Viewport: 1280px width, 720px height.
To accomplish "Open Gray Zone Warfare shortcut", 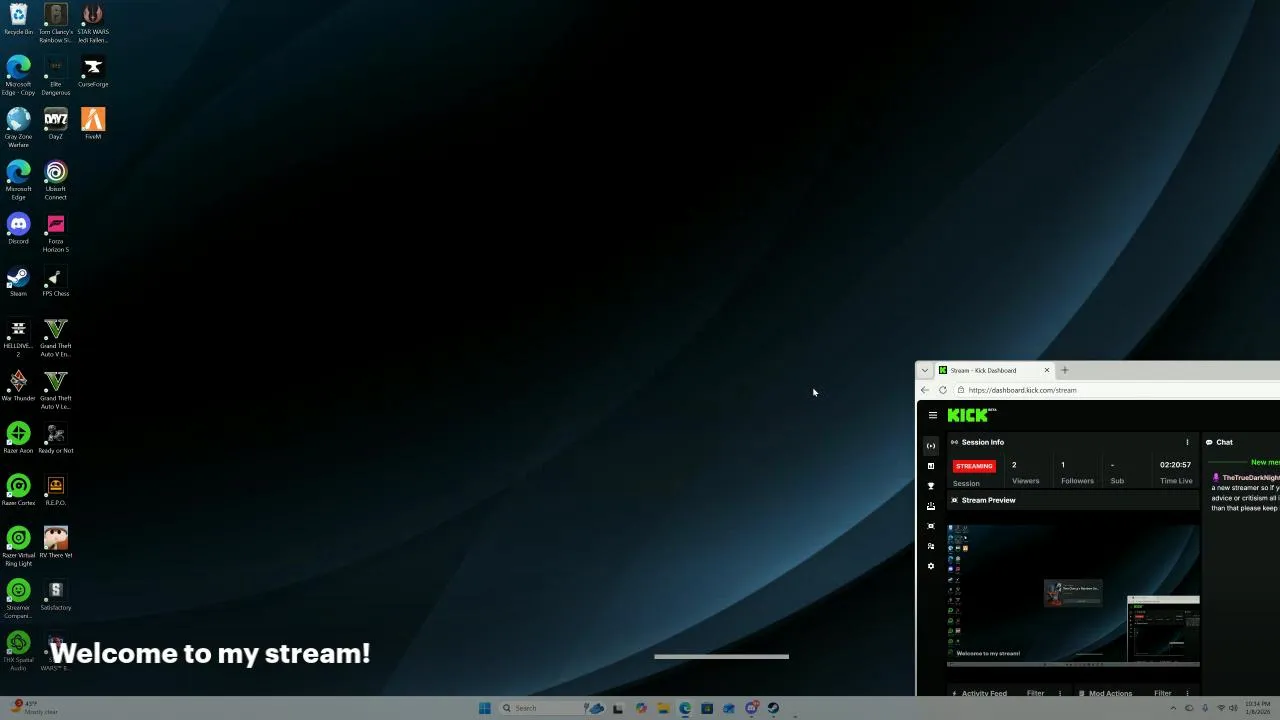I will click(18, 127).
